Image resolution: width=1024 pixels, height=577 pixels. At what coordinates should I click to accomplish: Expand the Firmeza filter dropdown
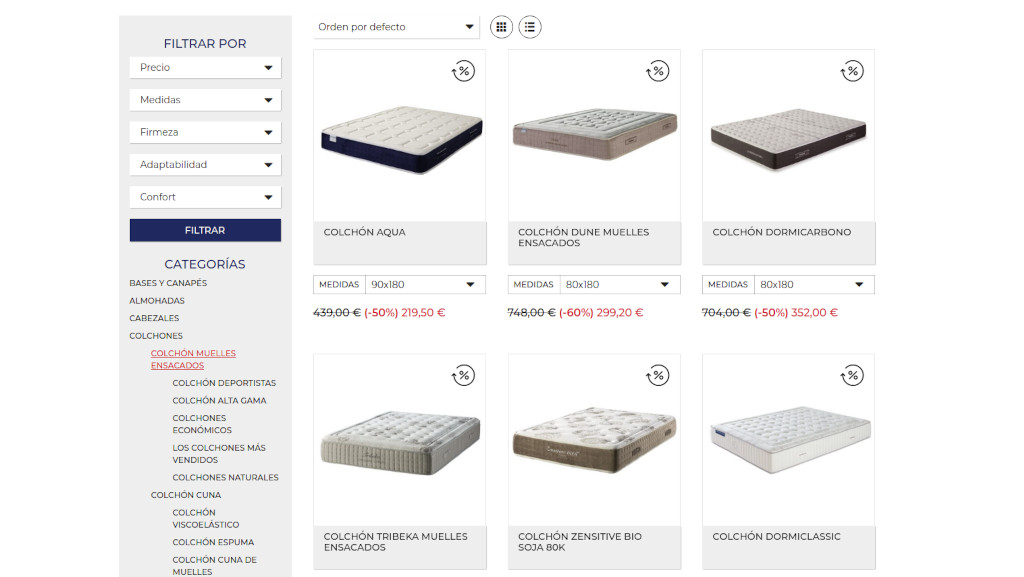(205, 132)
